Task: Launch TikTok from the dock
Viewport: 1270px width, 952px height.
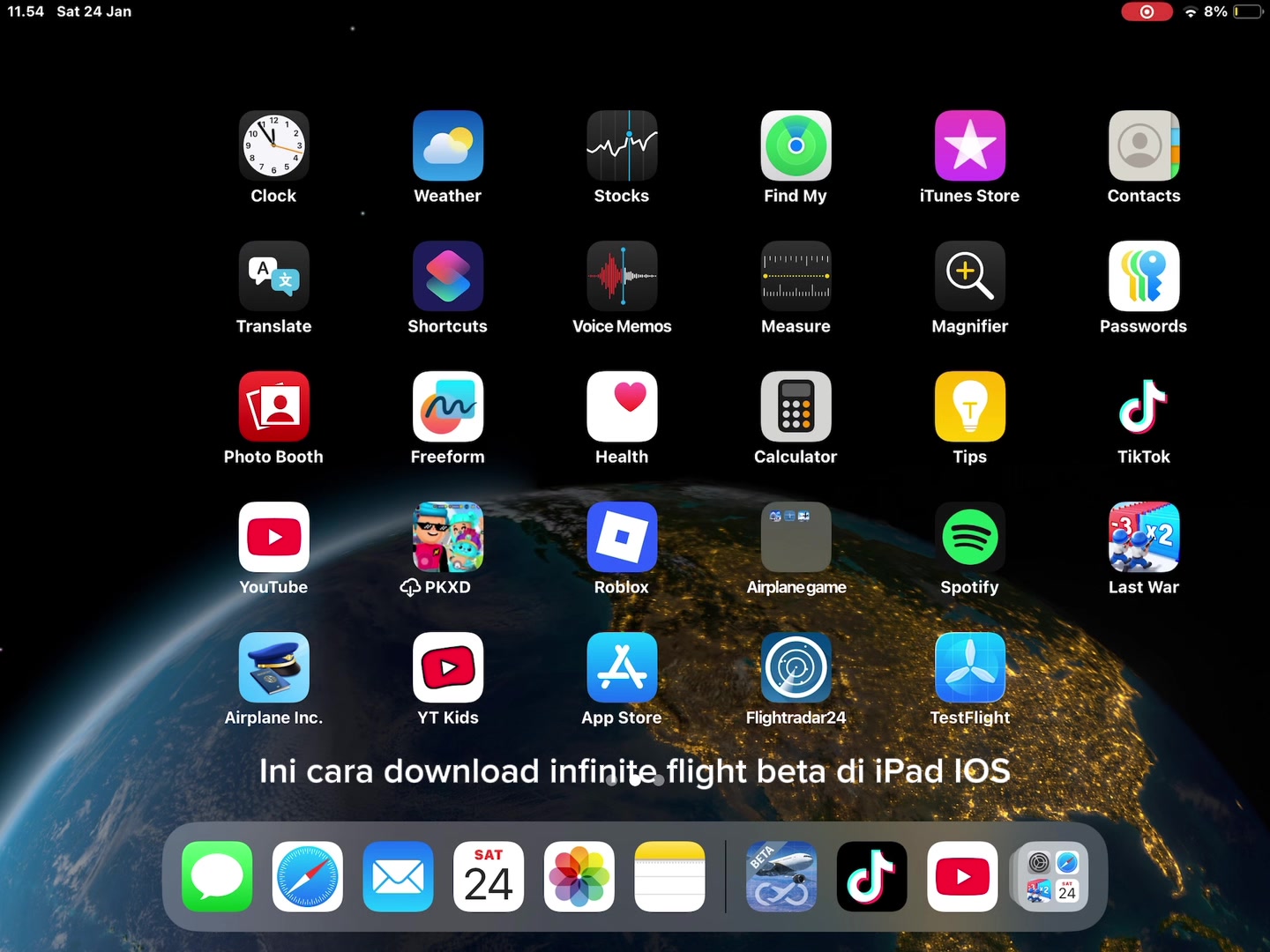Action: coord(872,876)
